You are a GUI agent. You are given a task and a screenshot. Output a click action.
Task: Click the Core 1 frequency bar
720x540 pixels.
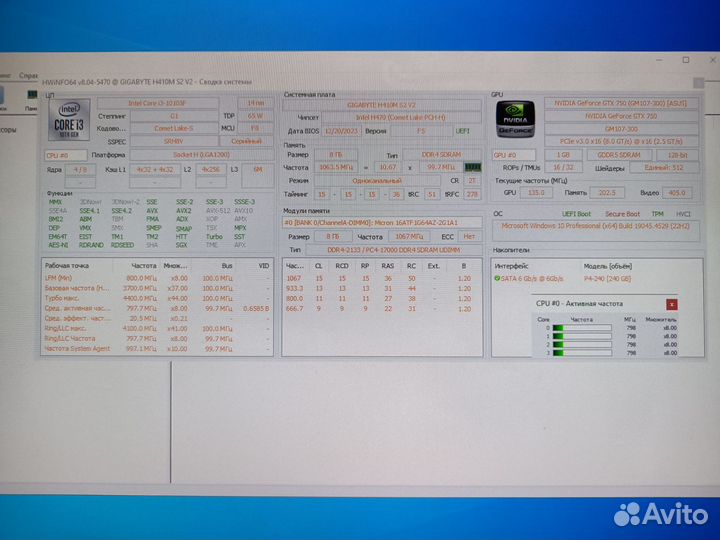[x=582, y=336]
